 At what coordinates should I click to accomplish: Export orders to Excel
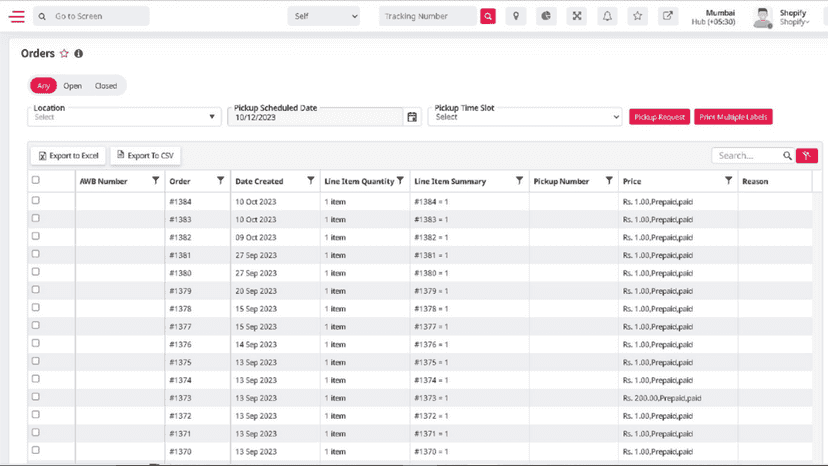click(68, 155)
